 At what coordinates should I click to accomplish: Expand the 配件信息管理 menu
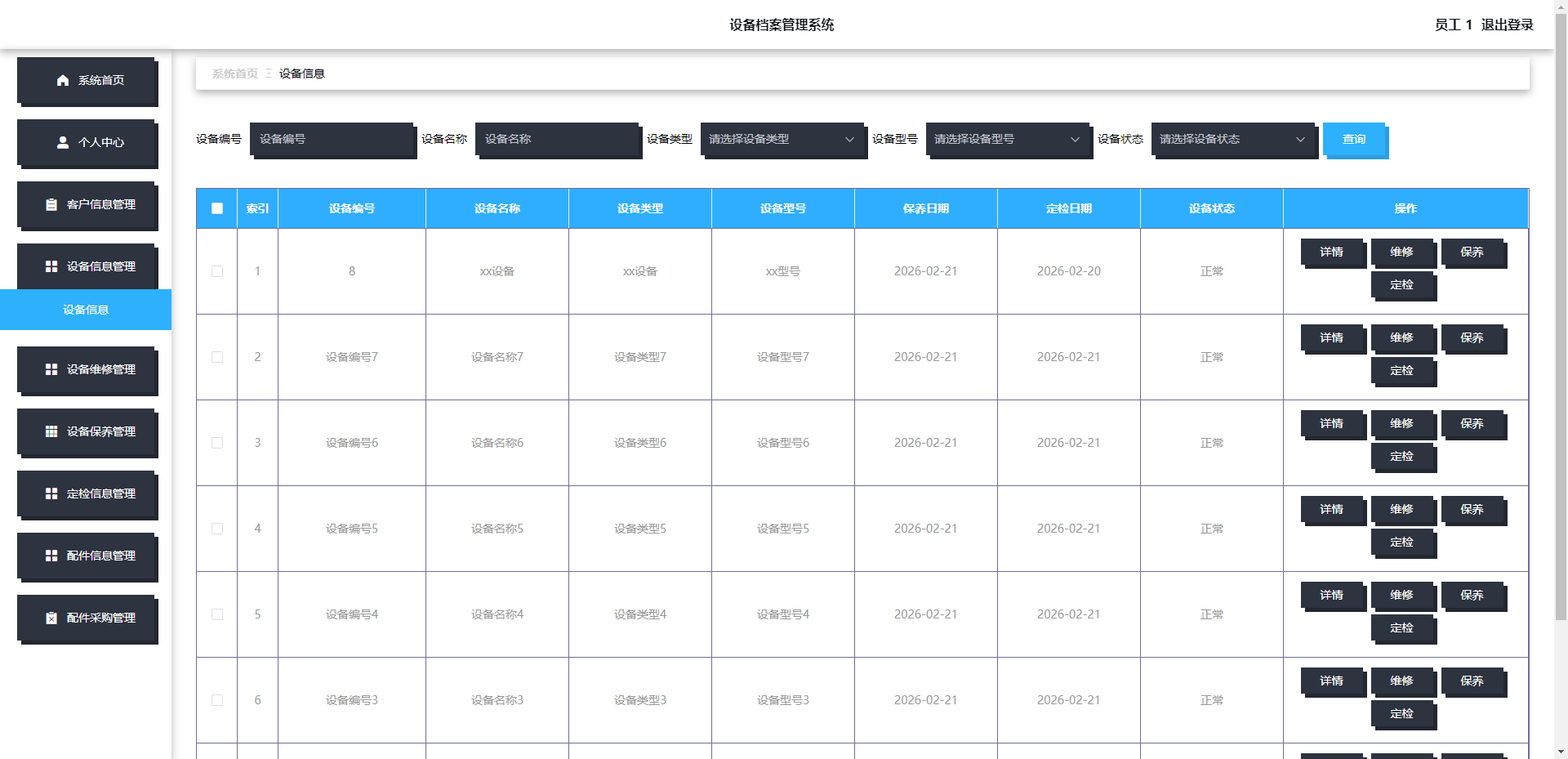point(86,556)
